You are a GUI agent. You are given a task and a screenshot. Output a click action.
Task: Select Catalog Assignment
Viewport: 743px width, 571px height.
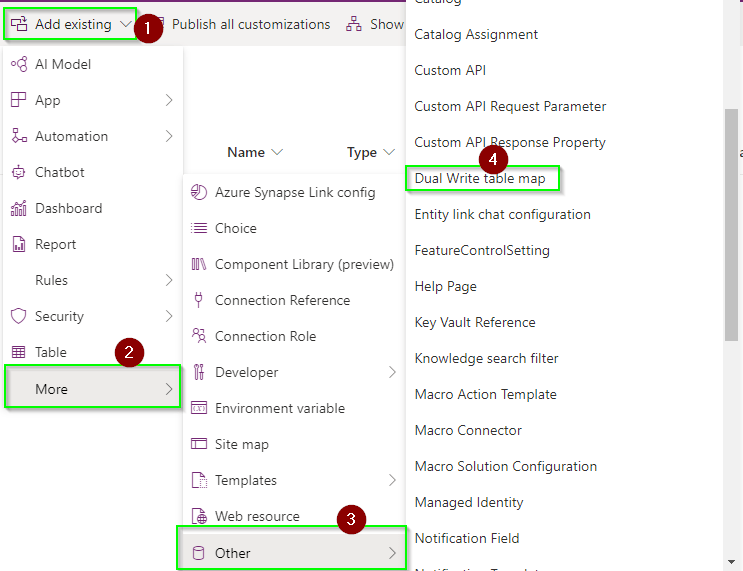coord(476,35)
